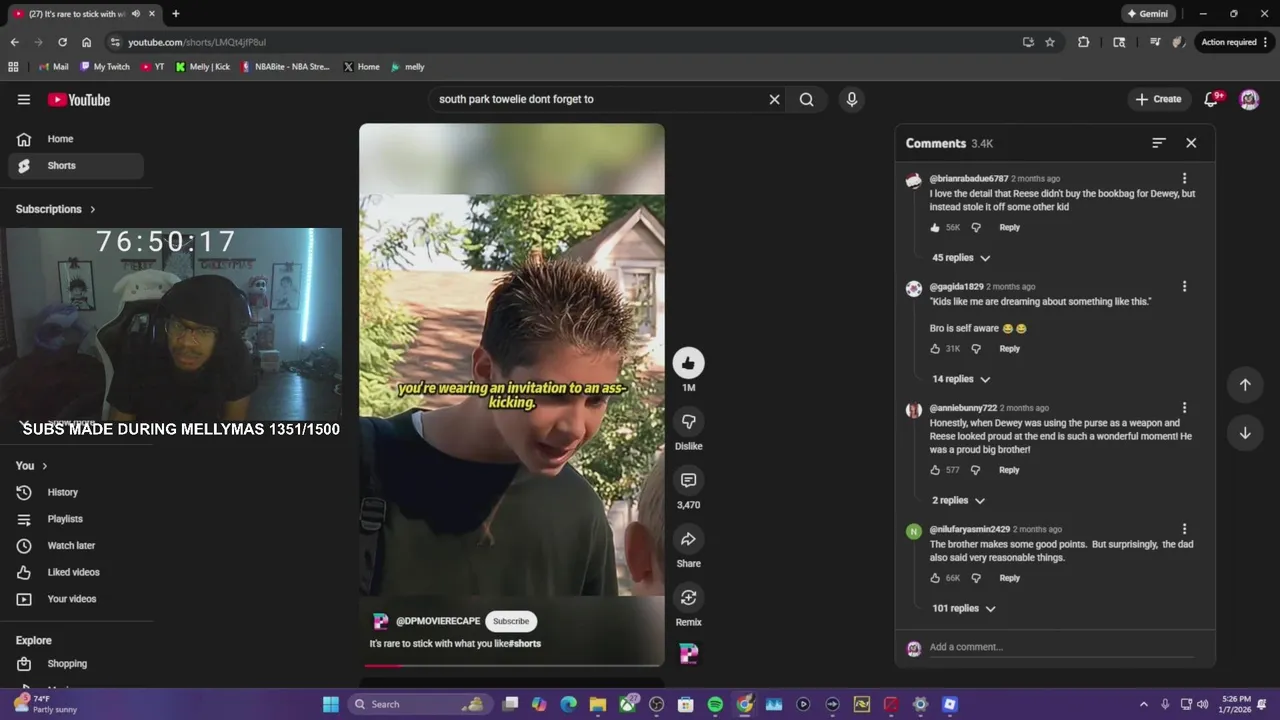Open Liked videos in the sidebar
Screen dimensions: 1280x720
75,572
